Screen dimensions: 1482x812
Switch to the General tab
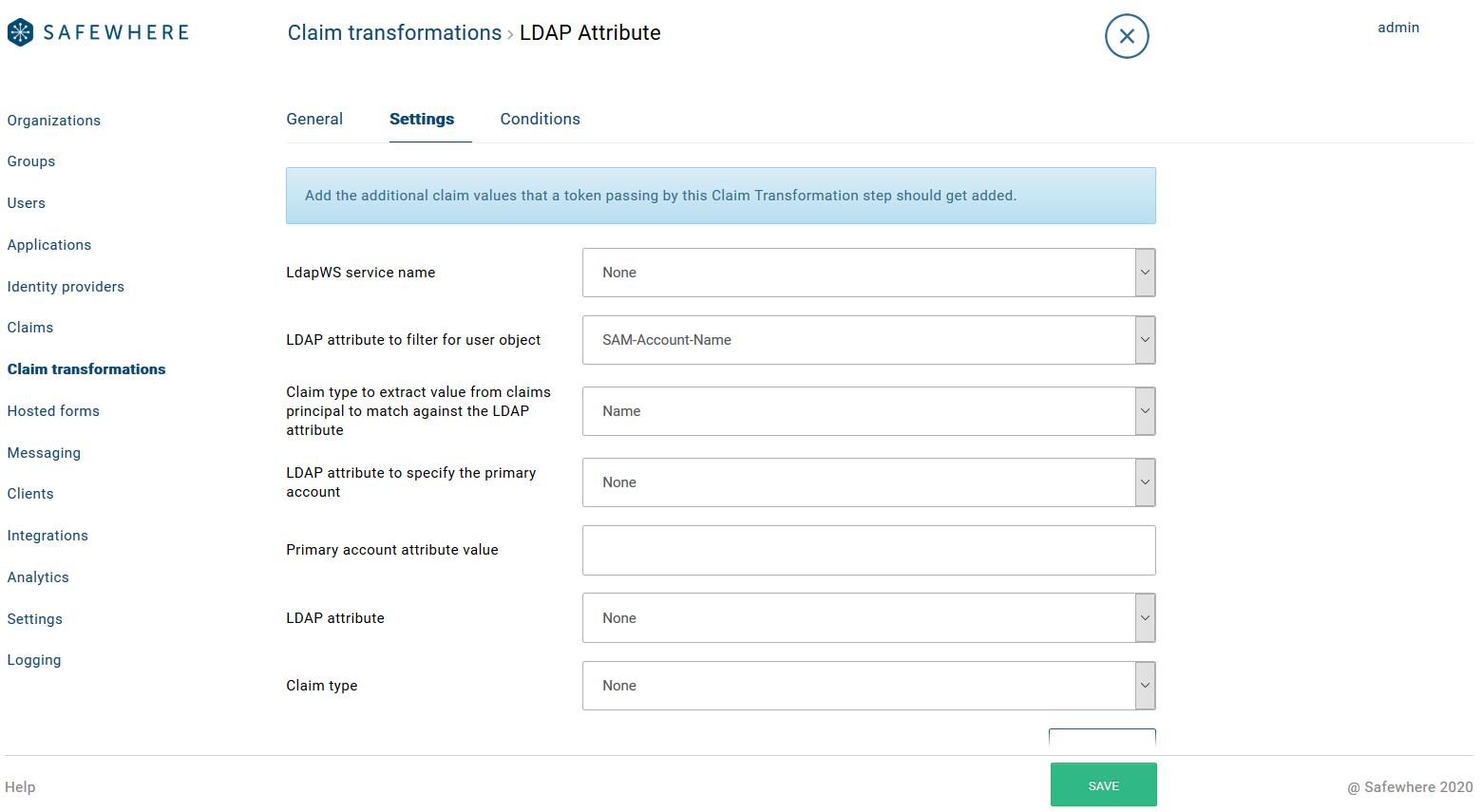[x=314, y=119]
